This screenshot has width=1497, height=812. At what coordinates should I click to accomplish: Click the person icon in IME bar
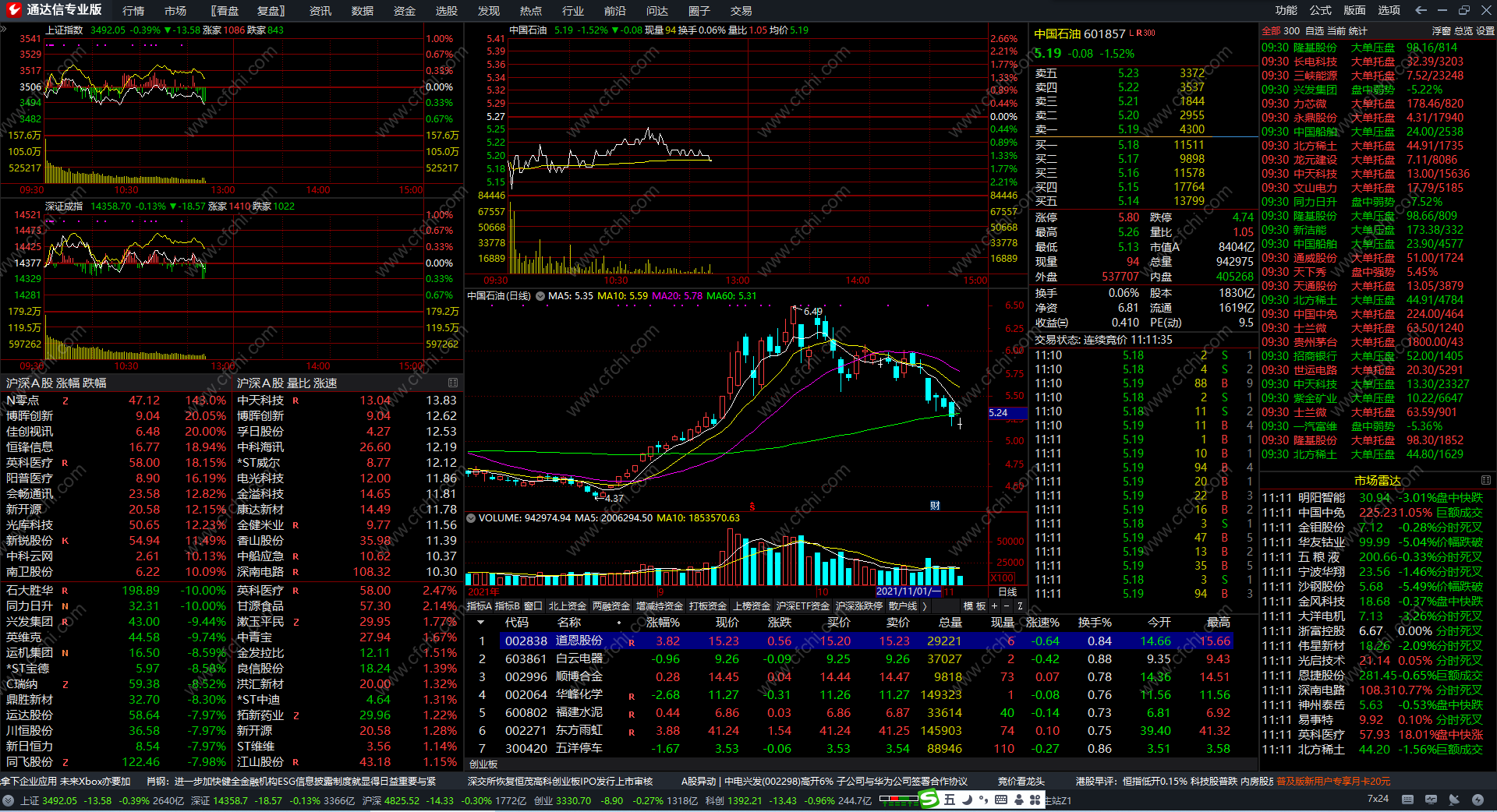(1018, 800)
